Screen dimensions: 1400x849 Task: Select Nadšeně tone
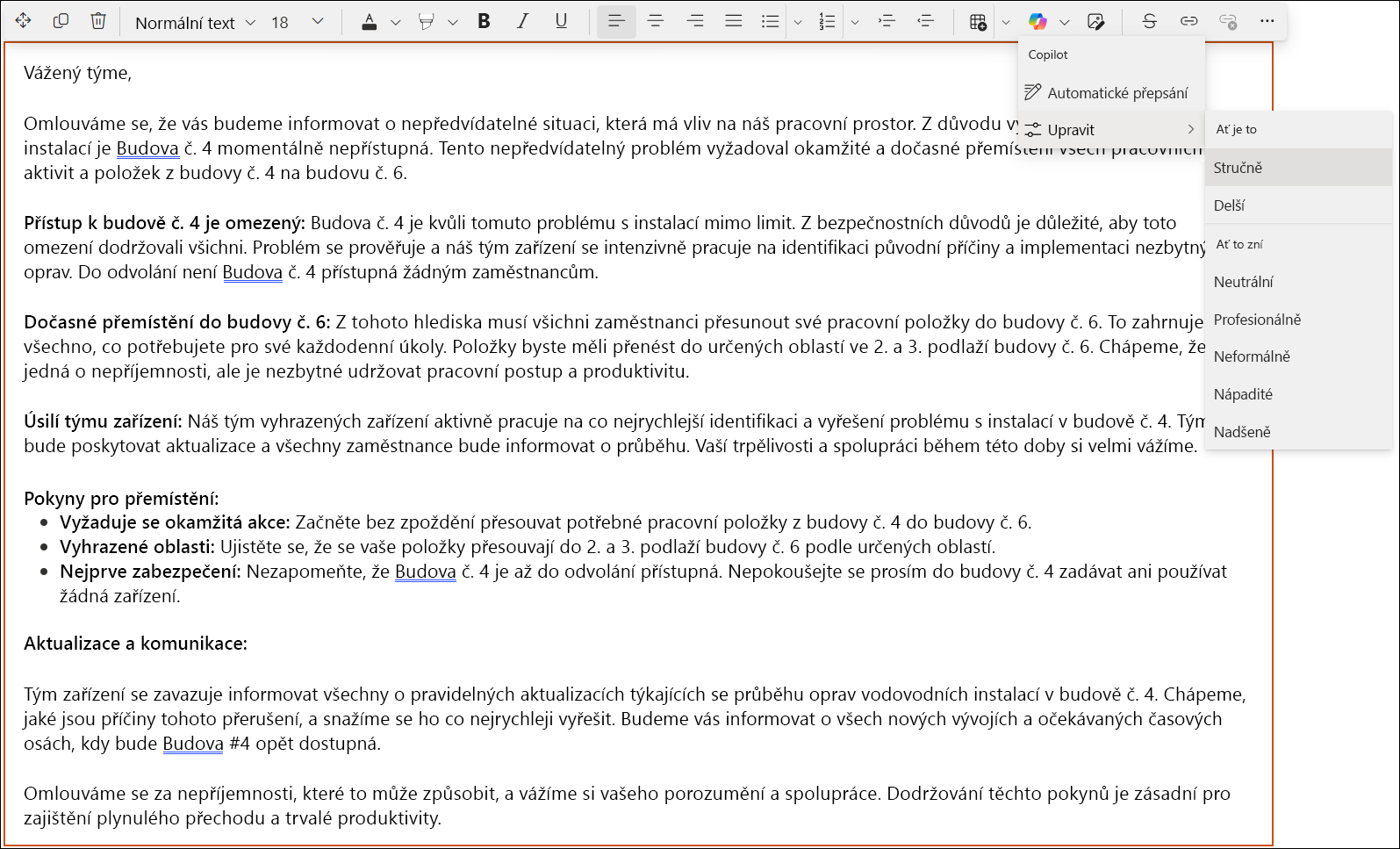(x=1298, y=432)
